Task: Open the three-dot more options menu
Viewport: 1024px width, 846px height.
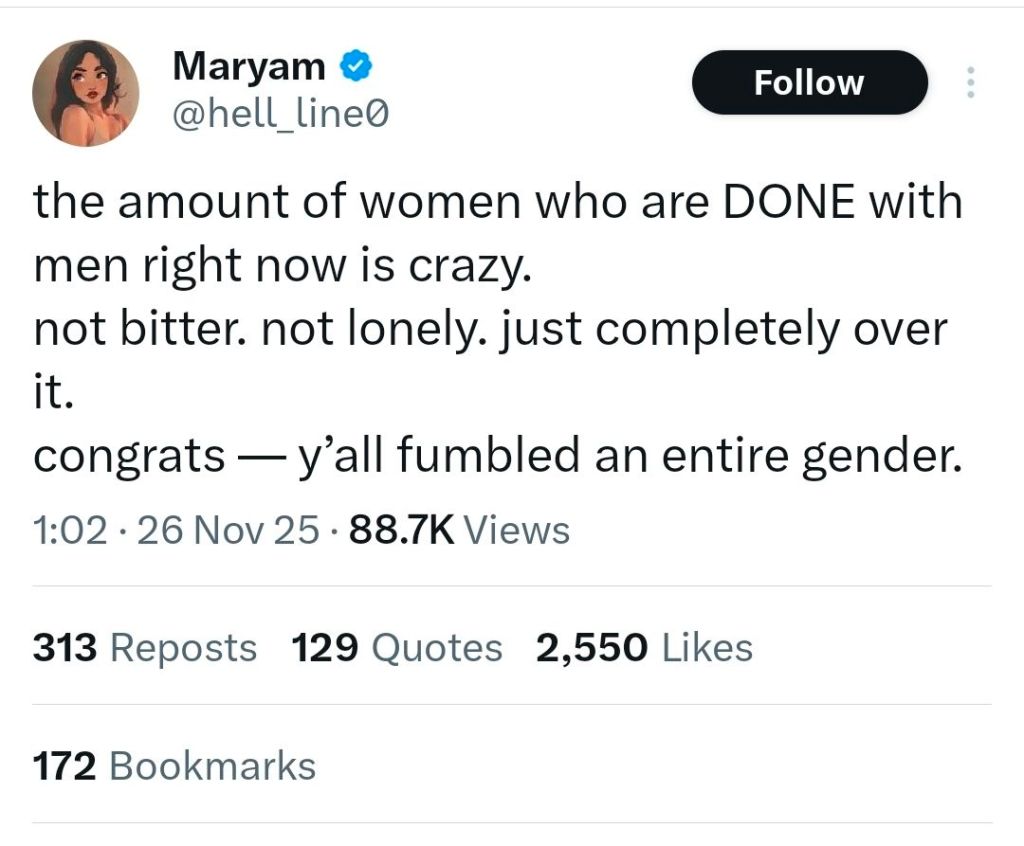Action: 967,82
